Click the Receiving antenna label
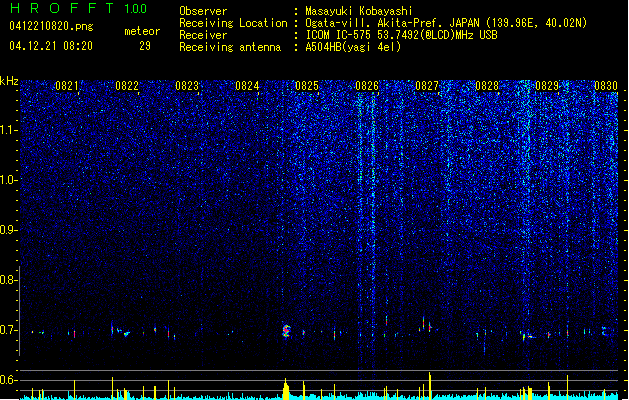629x400 pixels. (x=230, y=47)
